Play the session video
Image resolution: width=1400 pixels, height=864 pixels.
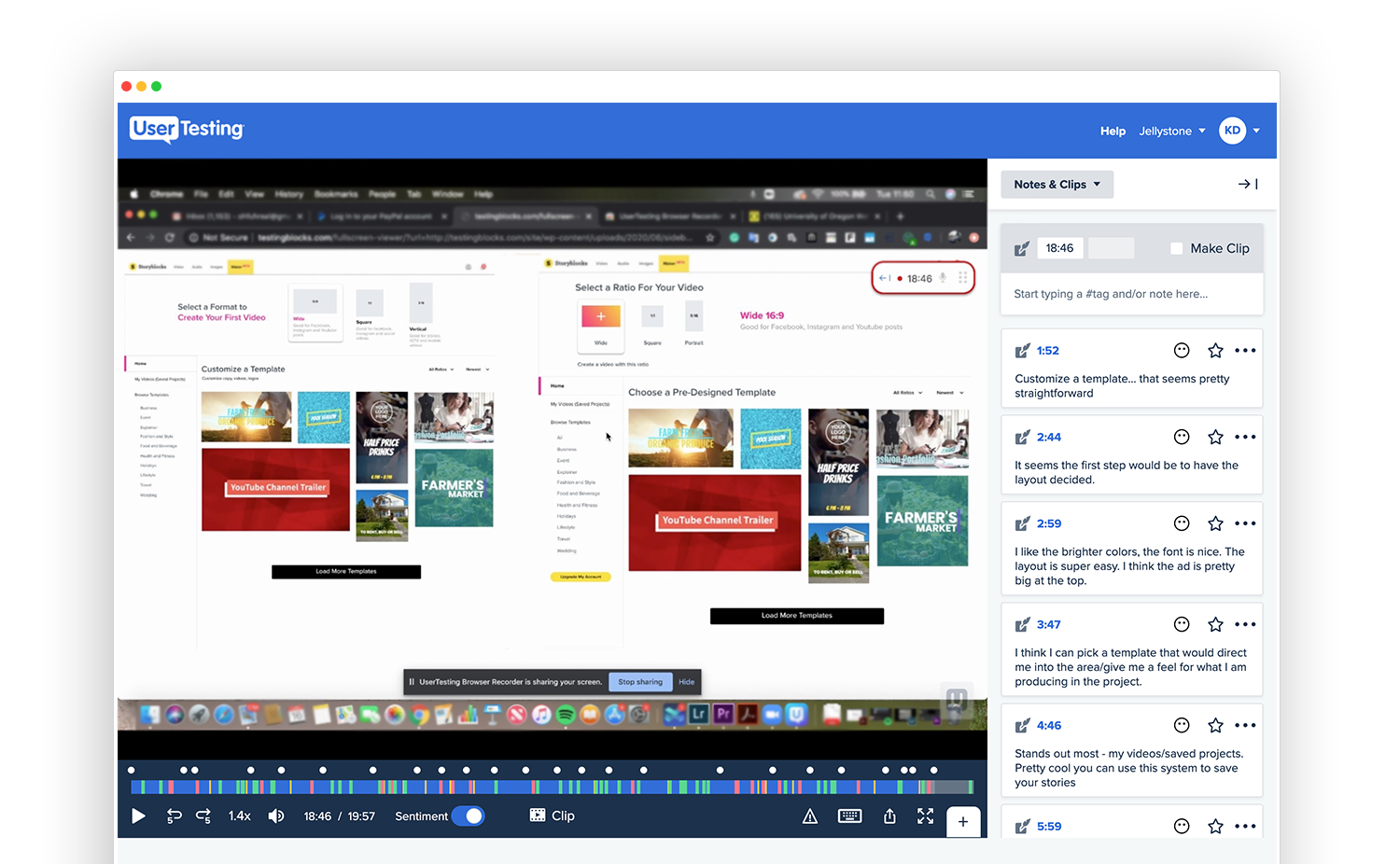click(138, 816)
